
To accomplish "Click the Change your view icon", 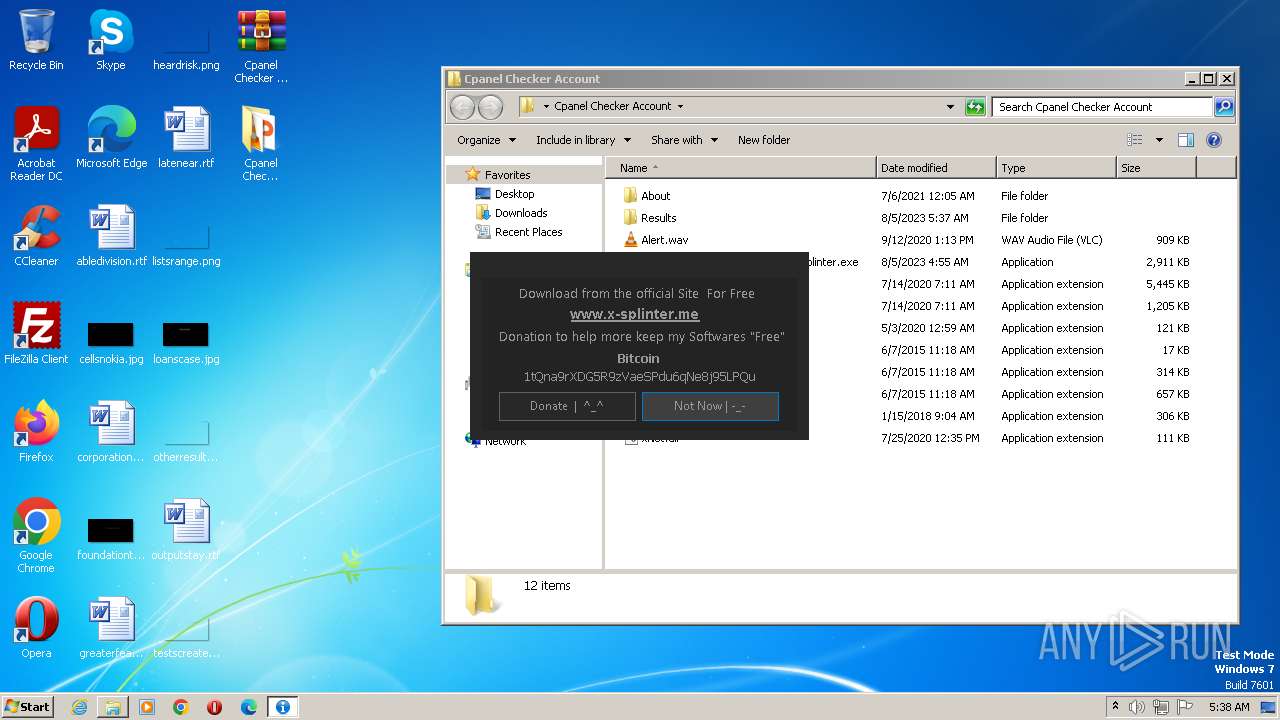I will pyautogui.click(x=1135, y=140).
